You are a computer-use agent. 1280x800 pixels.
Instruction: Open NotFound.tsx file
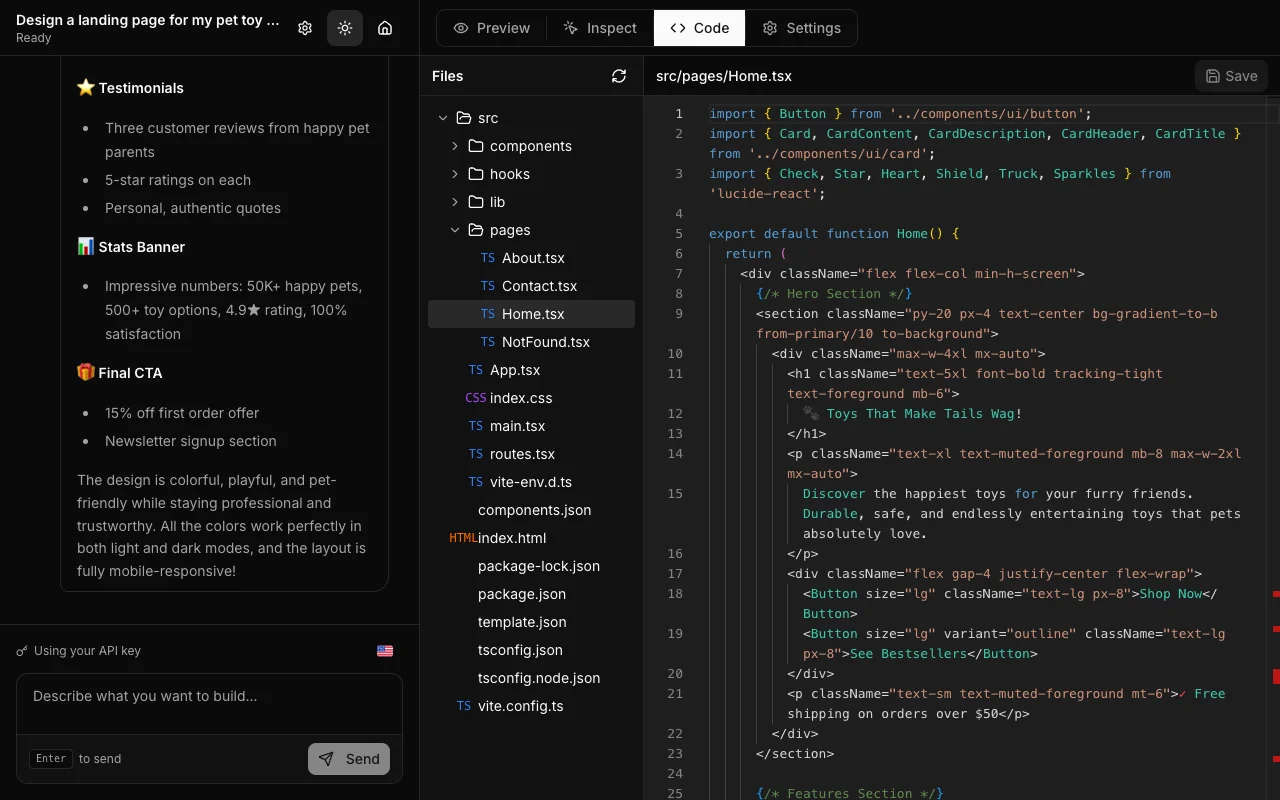(x=531, y=342)
